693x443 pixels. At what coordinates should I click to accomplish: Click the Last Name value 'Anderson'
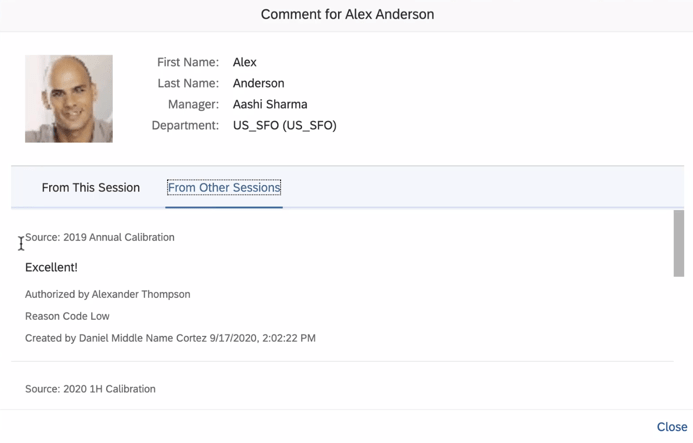258,83
